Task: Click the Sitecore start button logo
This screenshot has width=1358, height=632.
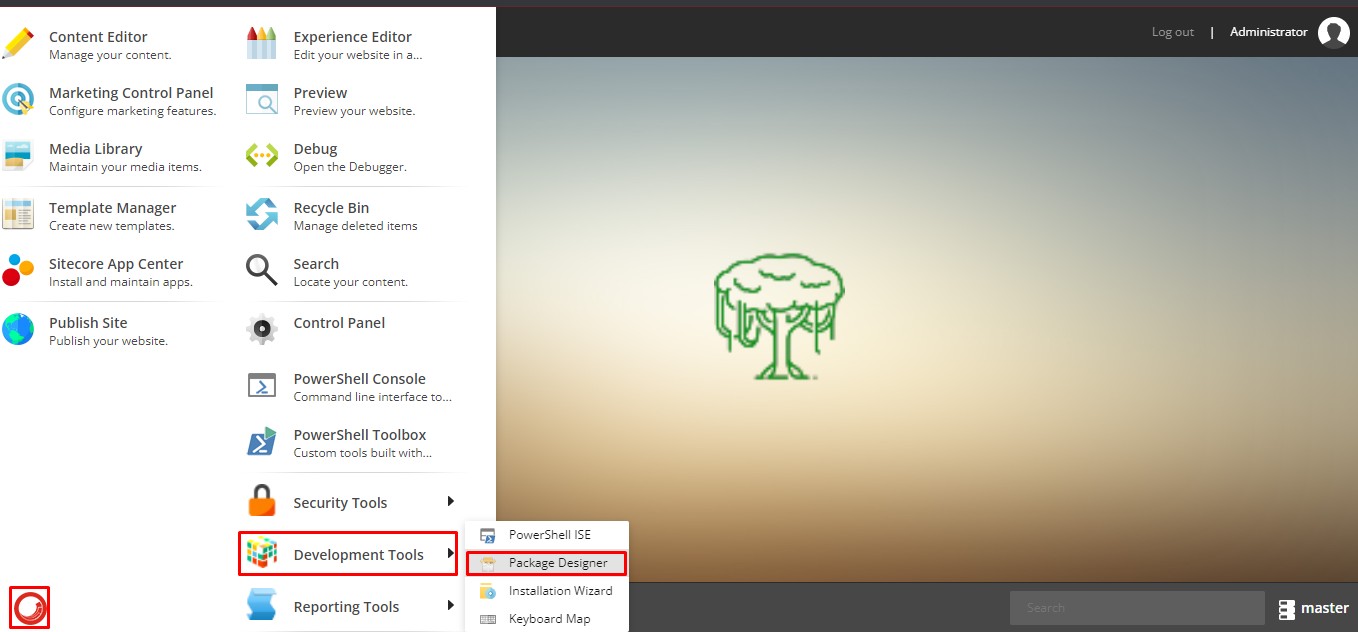Action: (x=30, y=607)
